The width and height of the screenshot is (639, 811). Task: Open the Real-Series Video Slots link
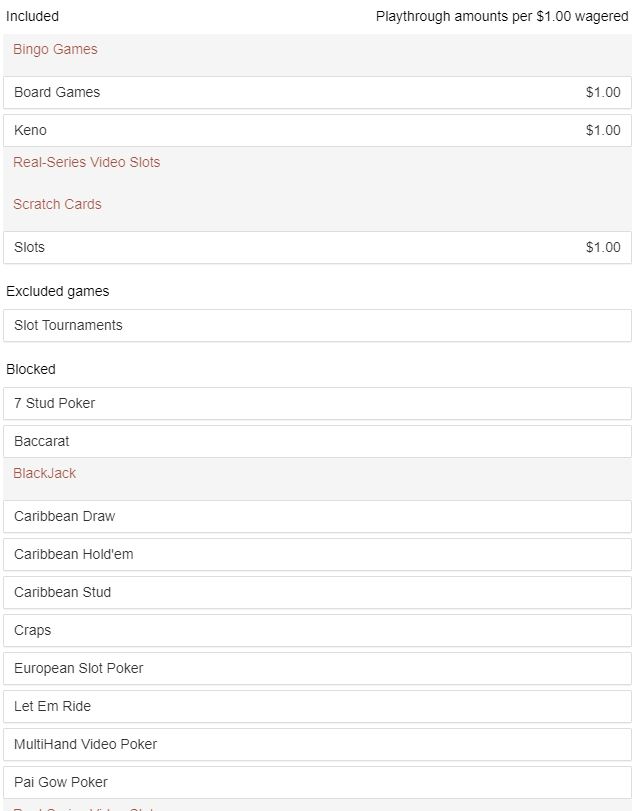coord(86,162)
